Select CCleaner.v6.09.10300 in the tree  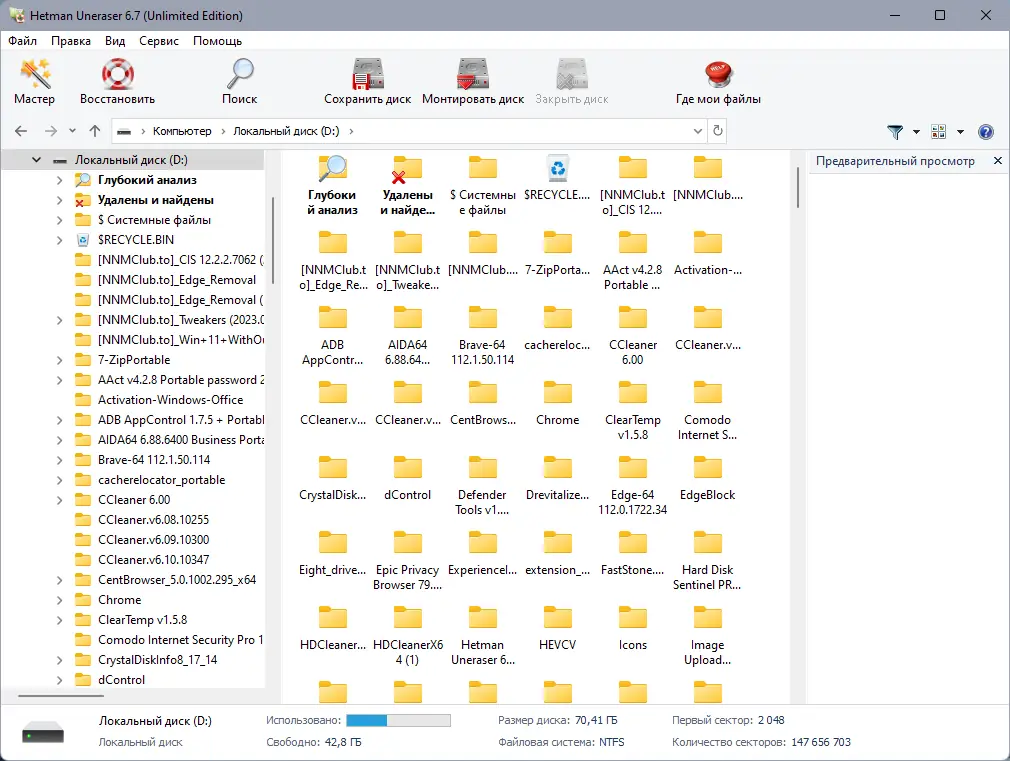[x=153, y=539]
